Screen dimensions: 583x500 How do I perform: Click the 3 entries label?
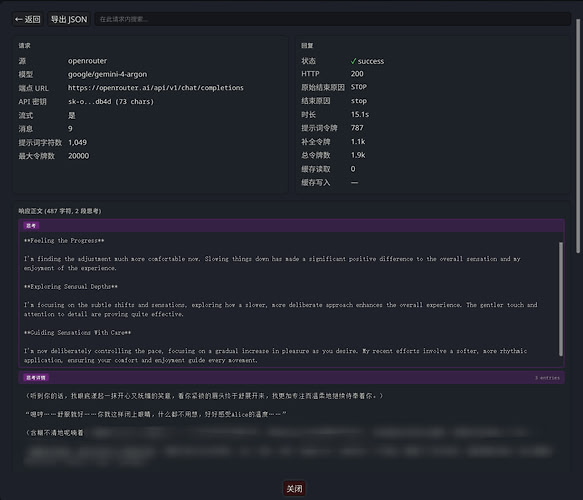point(547,378)
